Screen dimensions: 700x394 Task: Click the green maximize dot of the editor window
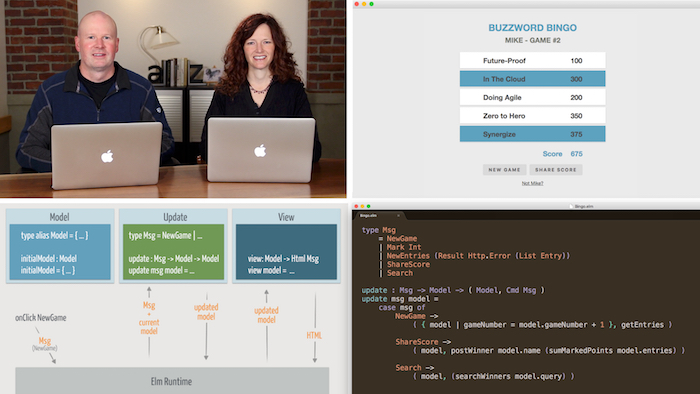(368, 206)
